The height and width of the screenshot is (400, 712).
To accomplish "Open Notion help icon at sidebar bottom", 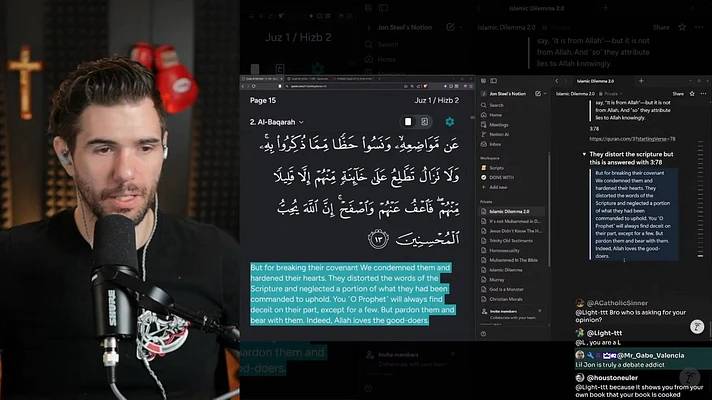I will (484, 334).
